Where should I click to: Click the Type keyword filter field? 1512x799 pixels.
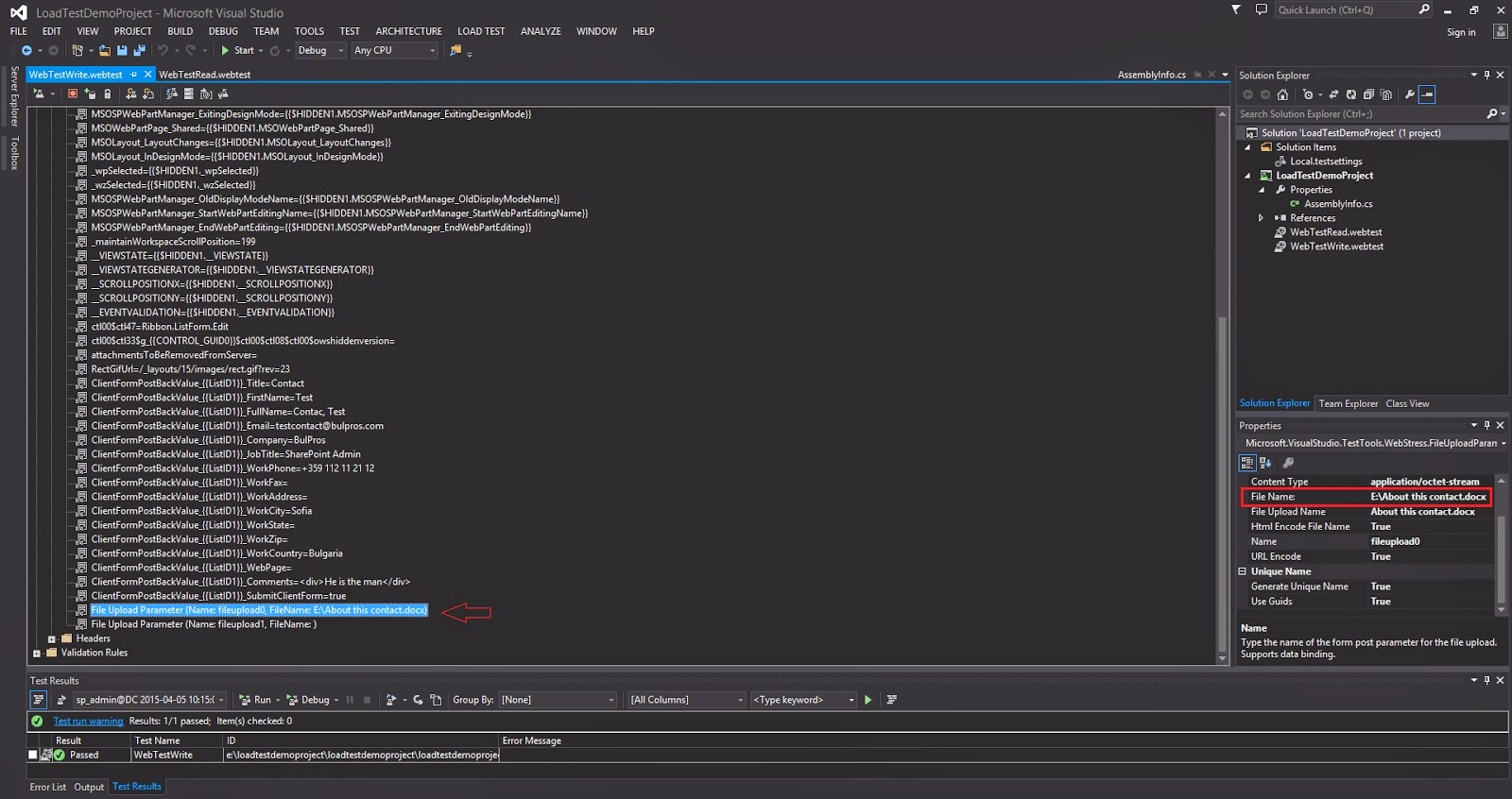803,700
